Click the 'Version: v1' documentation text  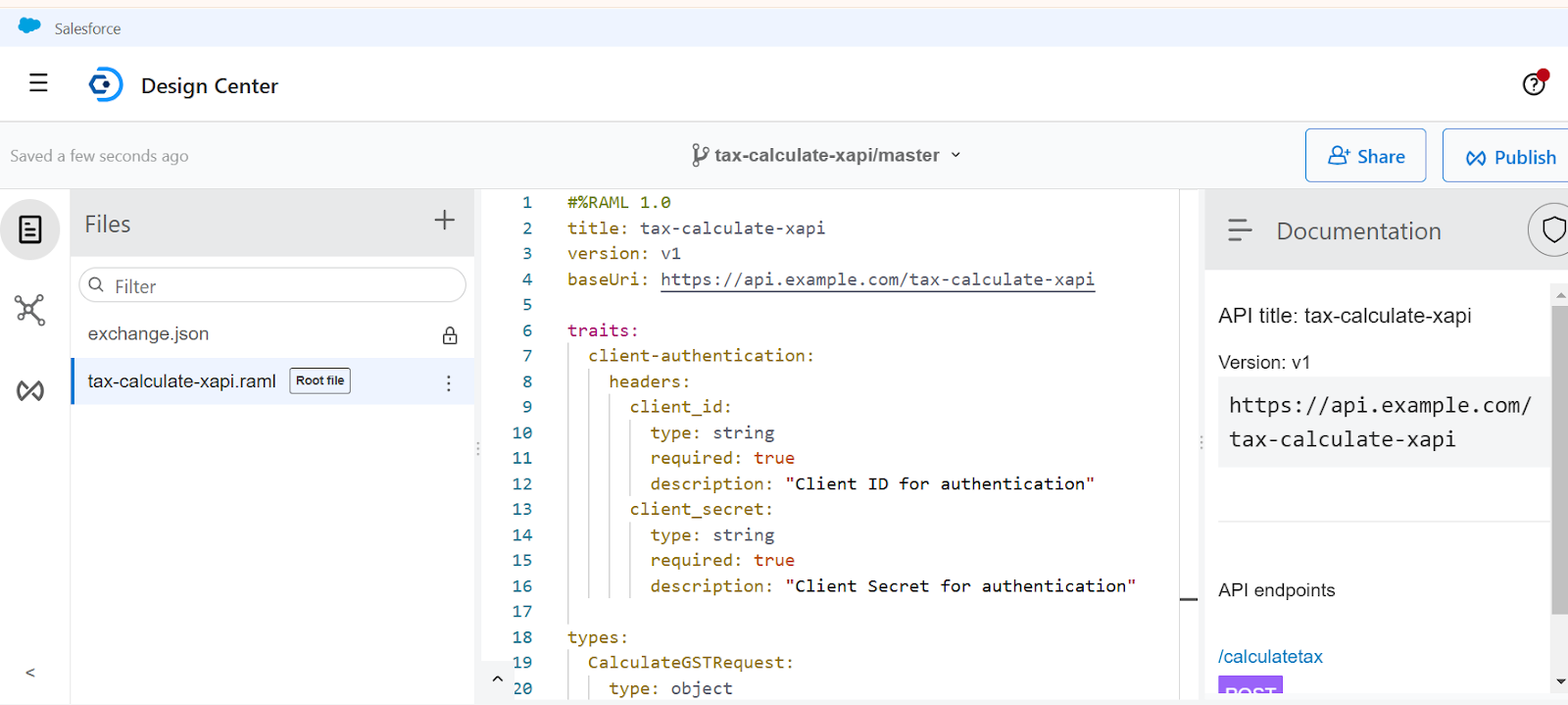(1264, 363)
